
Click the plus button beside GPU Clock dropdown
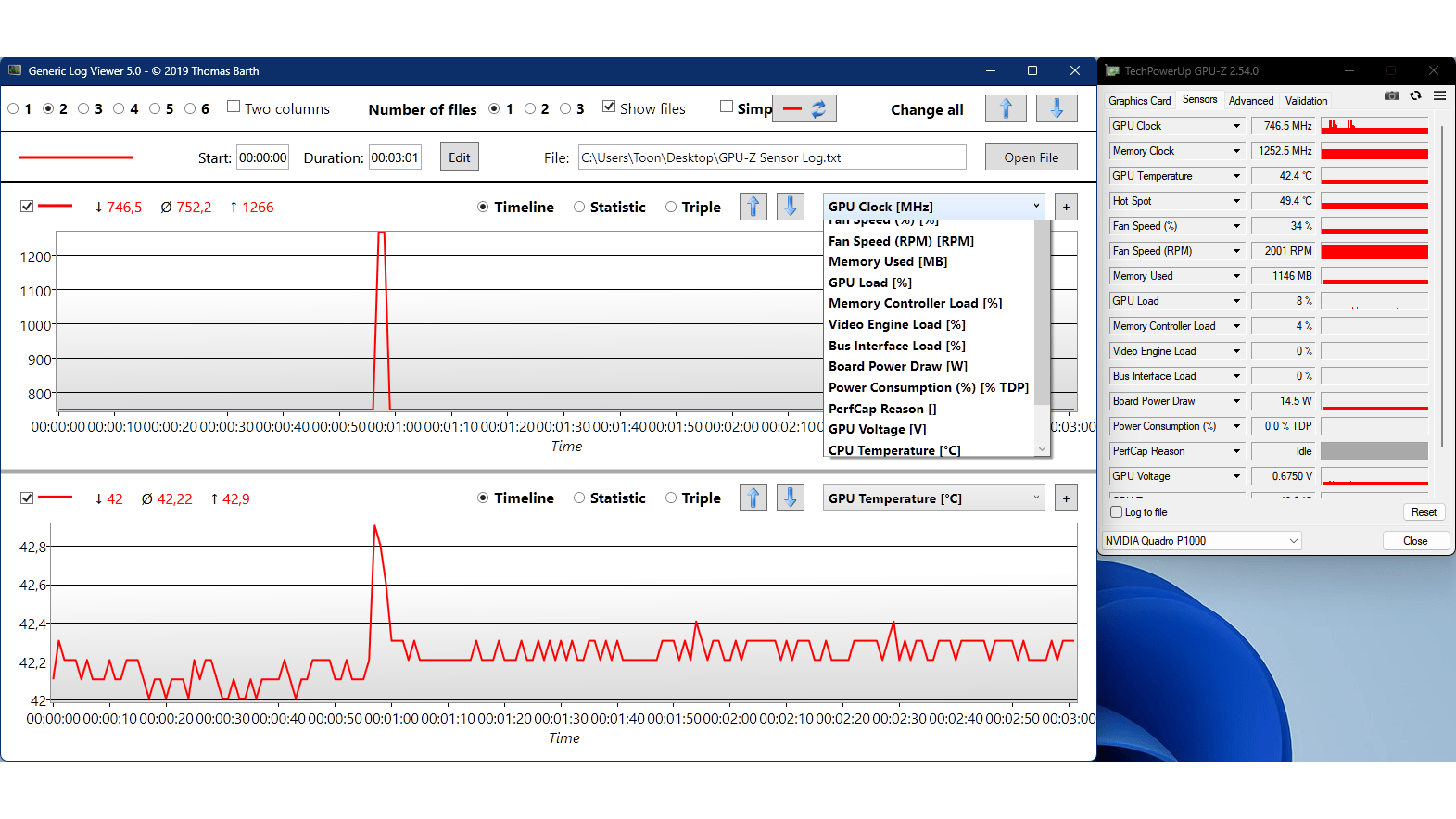[1066, 208]
